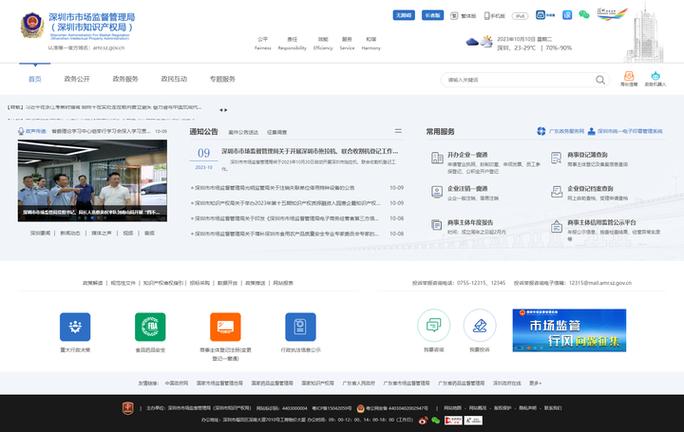This screenshot has width=684, height=432.
Task: Open the 政务公开 navigation menu
Action: [77, 78]
